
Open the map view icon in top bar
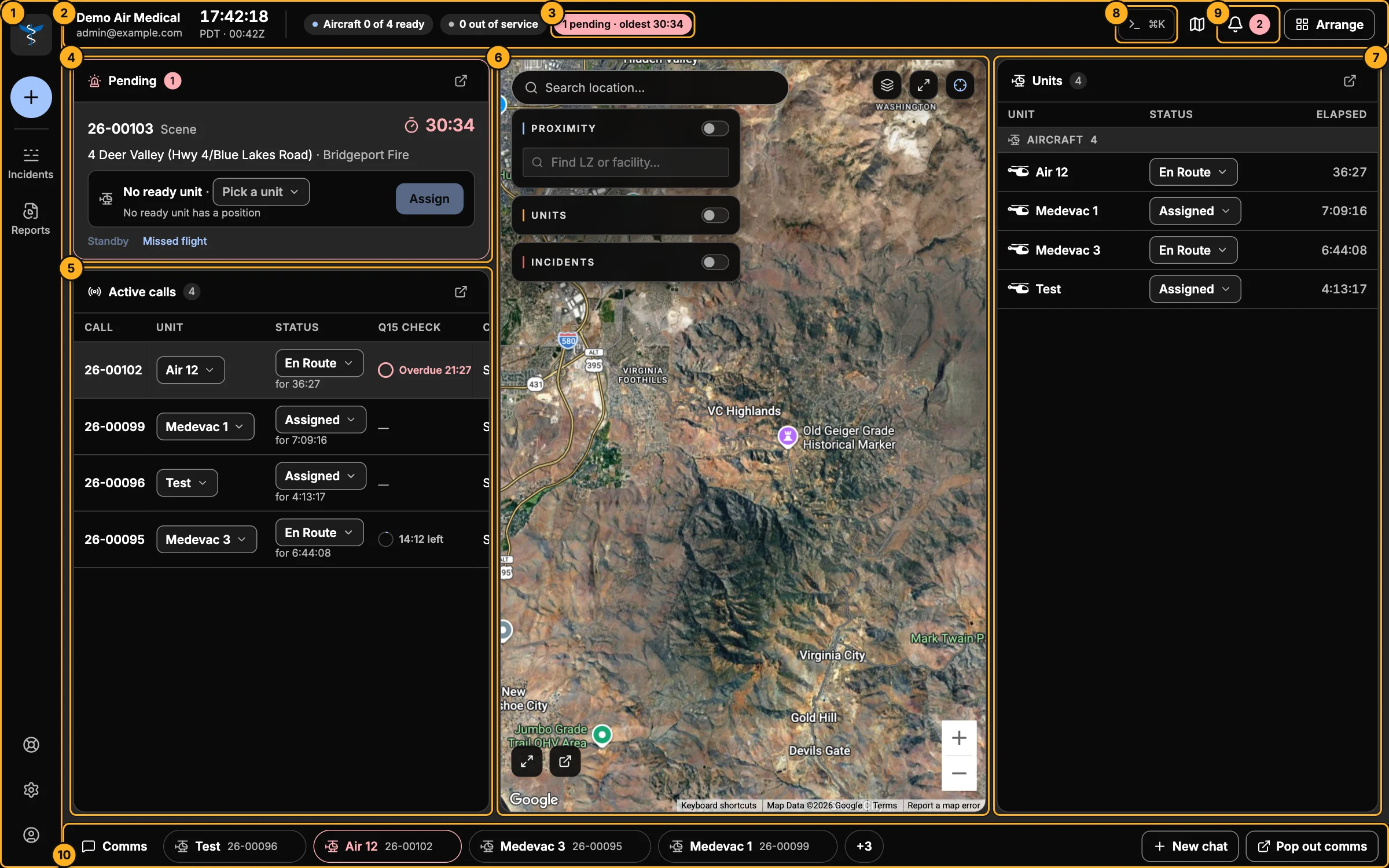click(1197, 24)
